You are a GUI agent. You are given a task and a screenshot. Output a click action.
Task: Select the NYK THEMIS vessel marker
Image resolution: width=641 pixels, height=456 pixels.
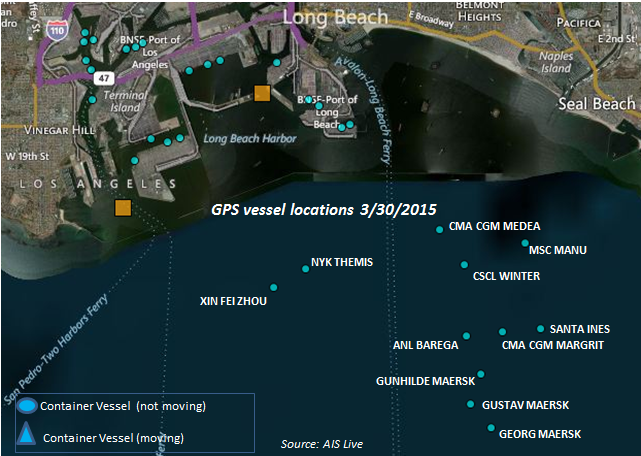tap(305, 269)
